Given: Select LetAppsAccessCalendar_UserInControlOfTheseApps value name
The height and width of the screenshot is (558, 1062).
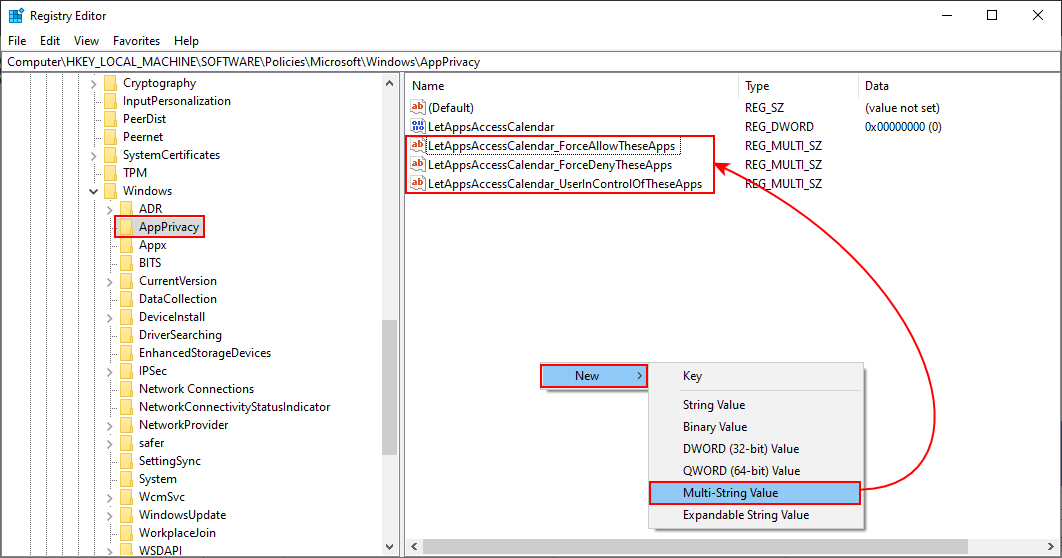Looking at the screenshot, I should [565, 184].
